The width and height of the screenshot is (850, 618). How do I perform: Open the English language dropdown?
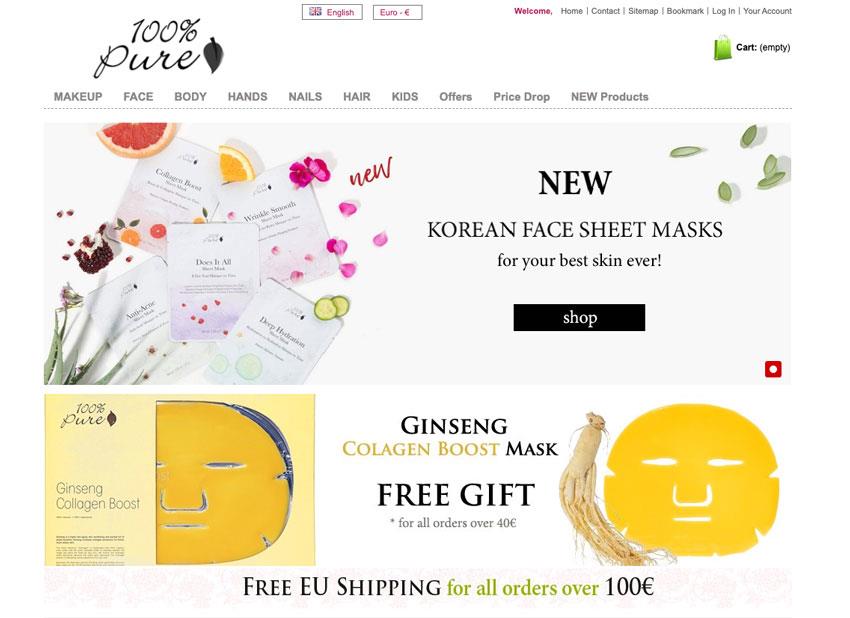(x=332, y=12)
